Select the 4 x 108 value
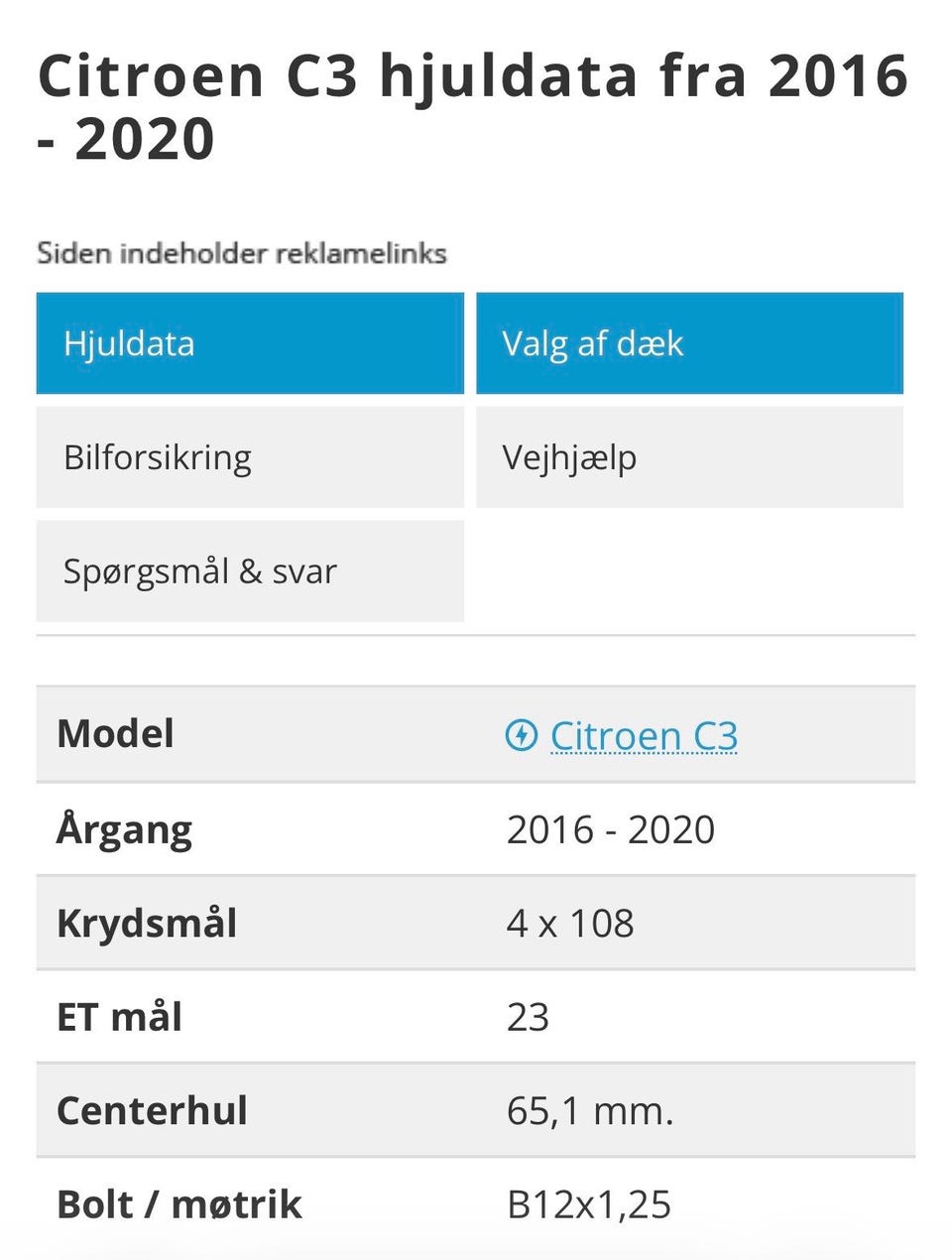The width and height of the screenshot is (952, 1260). (x=570, y=923)
